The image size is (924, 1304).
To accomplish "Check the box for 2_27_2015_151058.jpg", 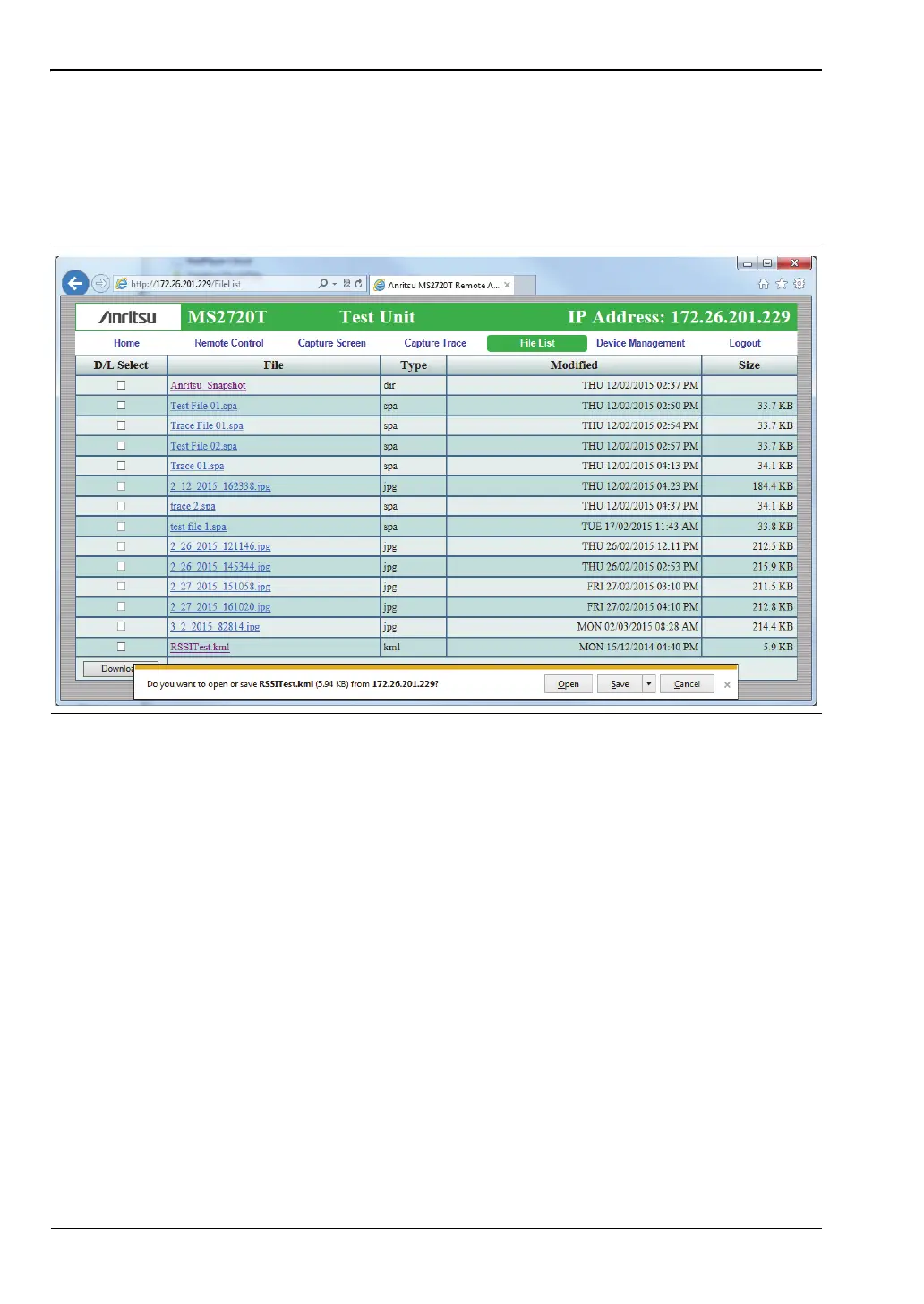I will [x=121, y=587].
